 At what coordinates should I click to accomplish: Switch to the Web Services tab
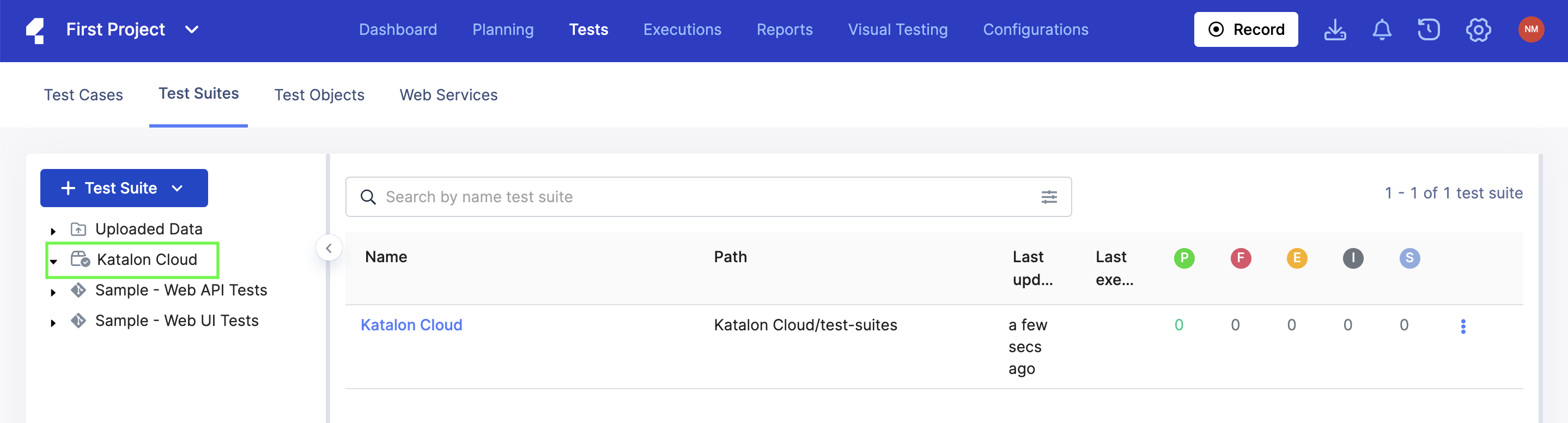pyautogui.click(x=448, y=95)
